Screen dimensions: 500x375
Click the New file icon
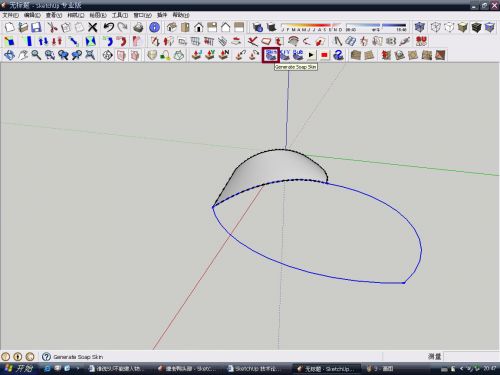9,27
